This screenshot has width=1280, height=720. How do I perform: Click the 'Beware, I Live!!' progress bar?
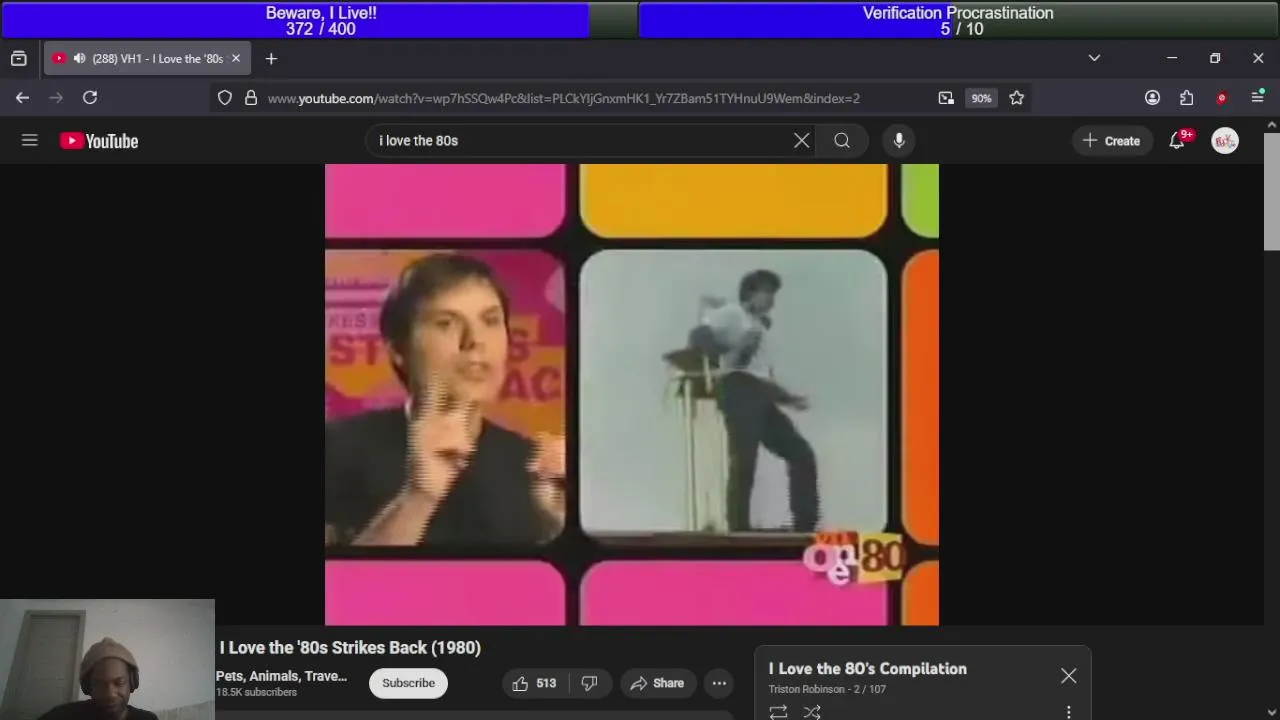pyautogui.click(x=318, y=20)
